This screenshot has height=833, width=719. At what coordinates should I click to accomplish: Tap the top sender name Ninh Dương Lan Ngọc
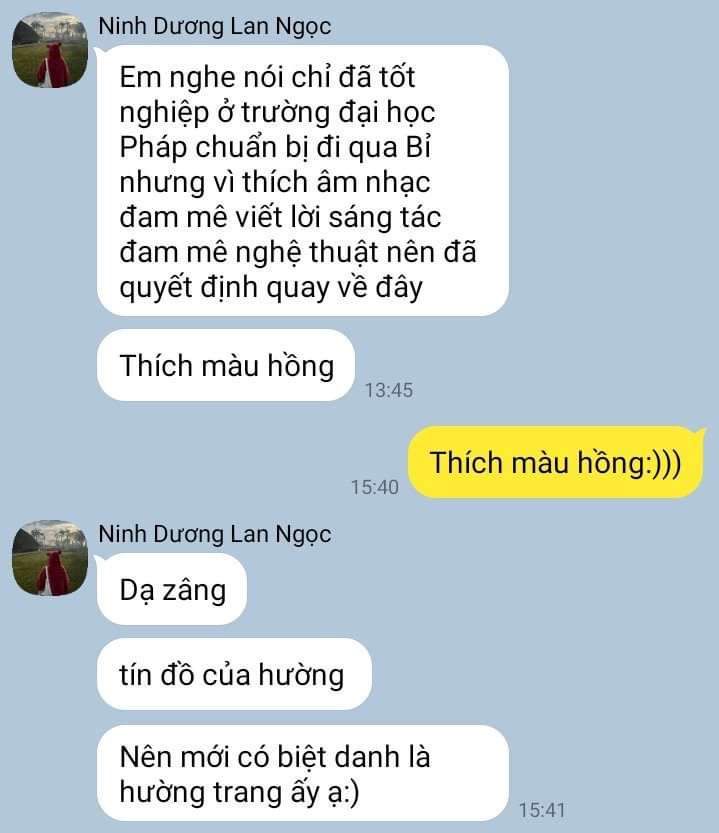215,27
